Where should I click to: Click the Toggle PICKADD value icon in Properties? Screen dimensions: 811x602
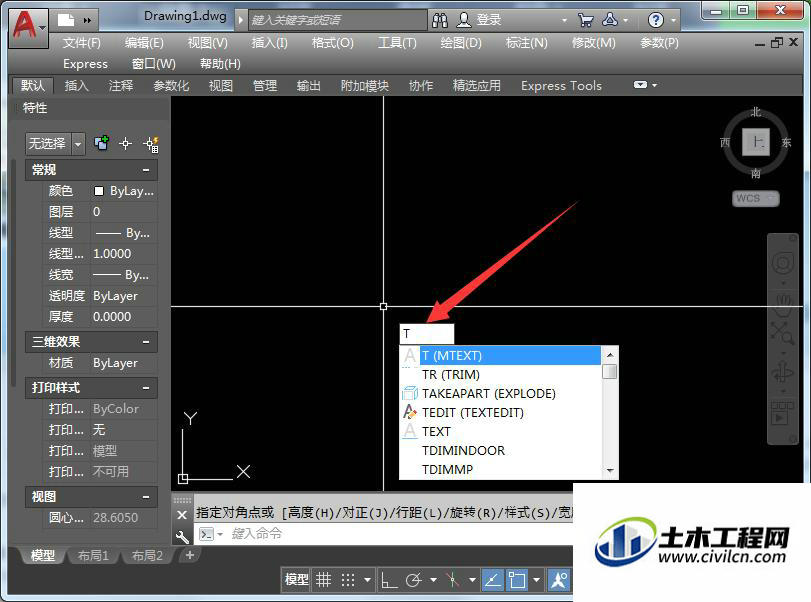point(101,143)
